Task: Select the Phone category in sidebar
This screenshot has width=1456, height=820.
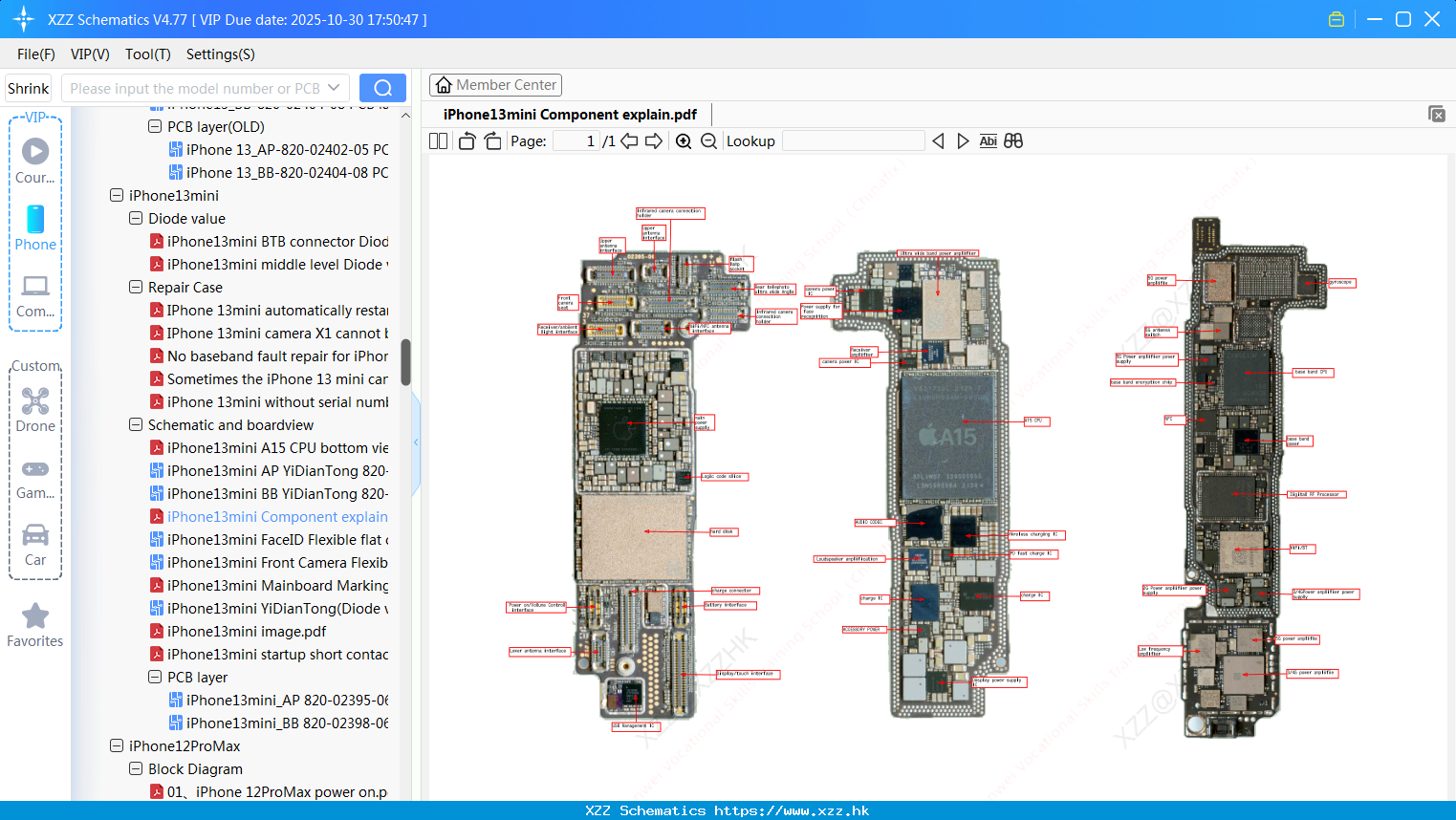Action: [x=35, y=228]
